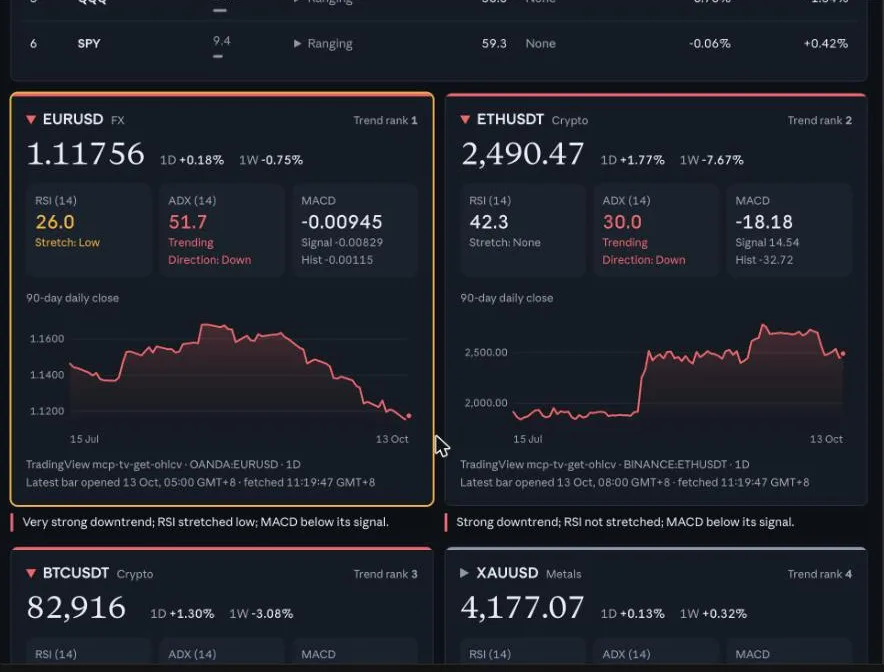Viewport: 884px width, 672px height.
Task: Click the EURUSD RSI value 26.0
Action: pyautogui.click(x=55, y=222)
